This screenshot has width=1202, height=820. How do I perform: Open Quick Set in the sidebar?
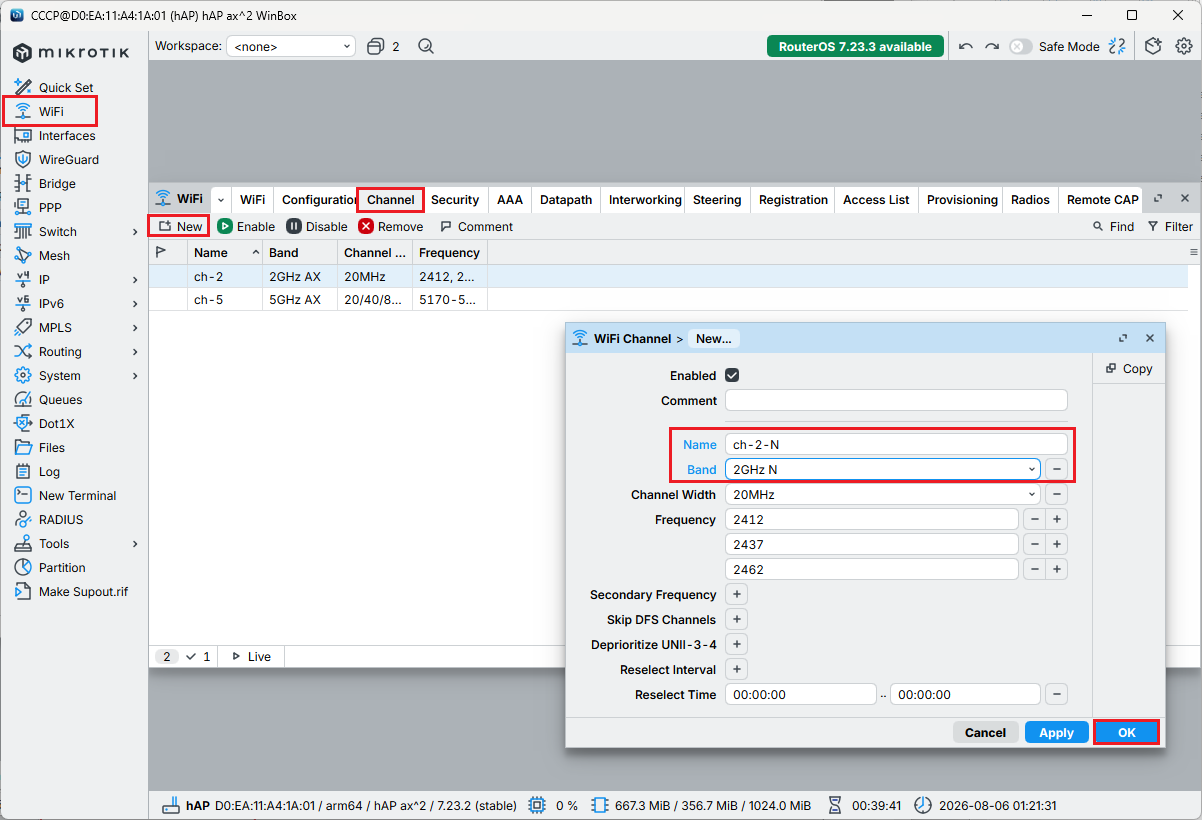(x=54, y=87)
